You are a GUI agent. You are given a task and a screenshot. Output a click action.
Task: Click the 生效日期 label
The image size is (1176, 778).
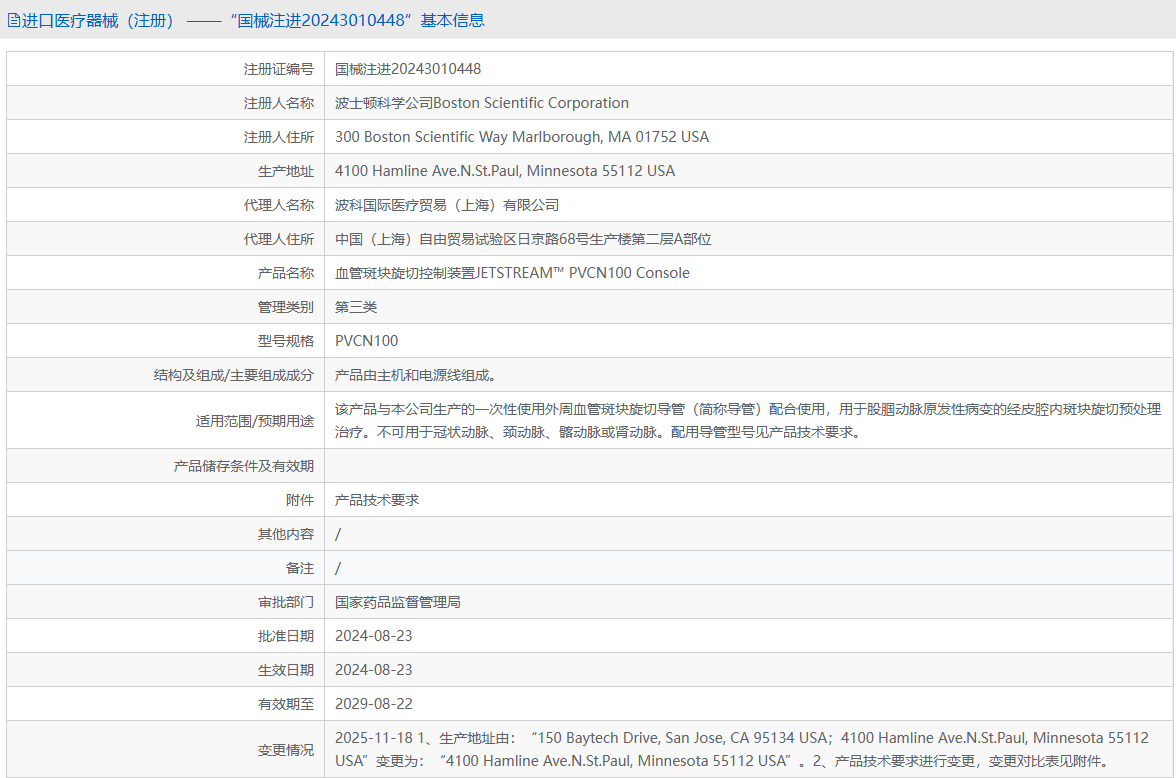pos(286,670)
